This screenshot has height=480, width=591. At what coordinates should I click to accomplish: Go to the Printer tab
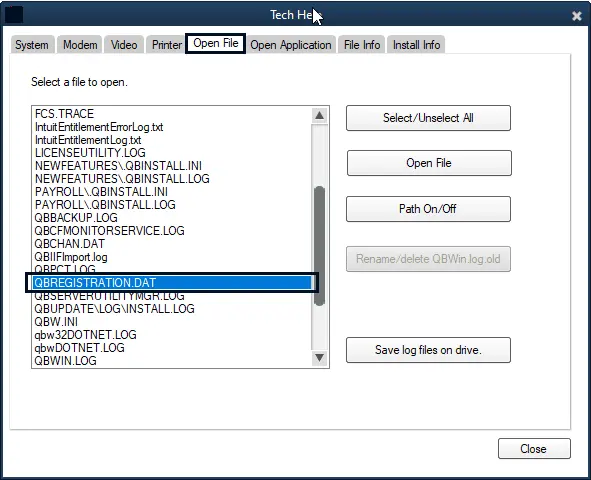coord(167,45)
